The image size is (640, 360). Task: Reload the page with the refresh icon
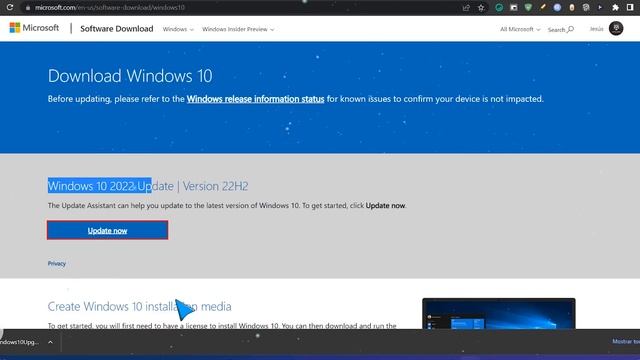tap(10, 7)
